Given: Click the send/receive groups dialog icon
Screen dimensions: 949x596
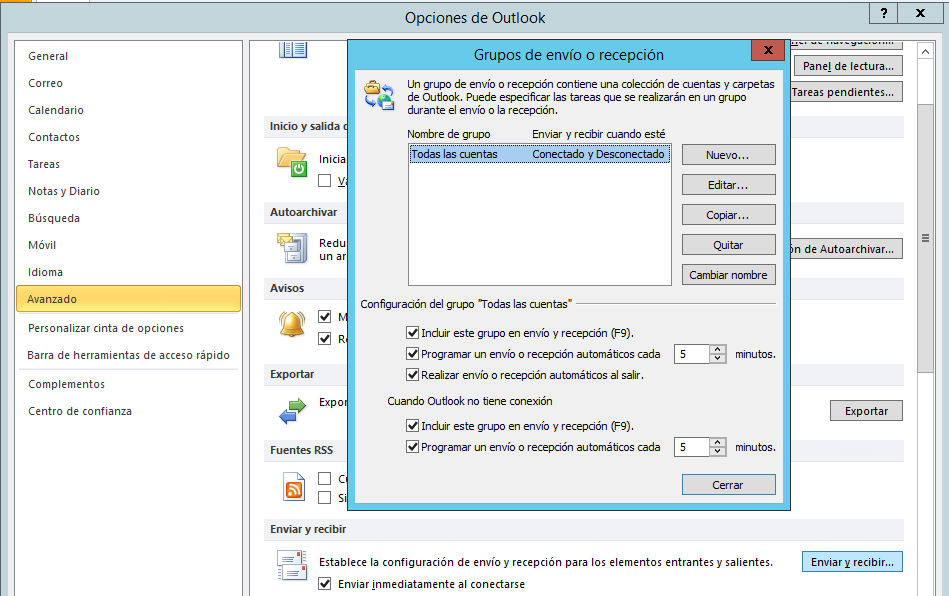Looking at the screenshot, I should click(379, 95).
